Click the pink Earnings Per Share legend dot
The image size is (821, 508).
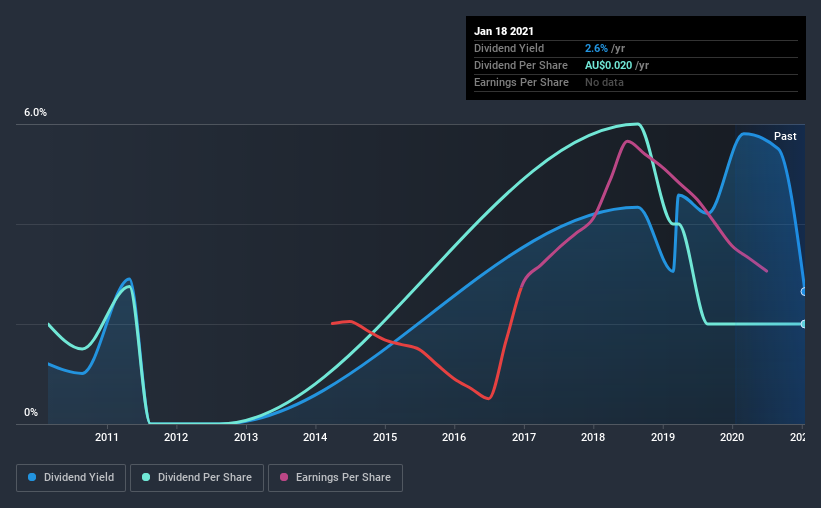pyautogui.click(x=284, y=477)
